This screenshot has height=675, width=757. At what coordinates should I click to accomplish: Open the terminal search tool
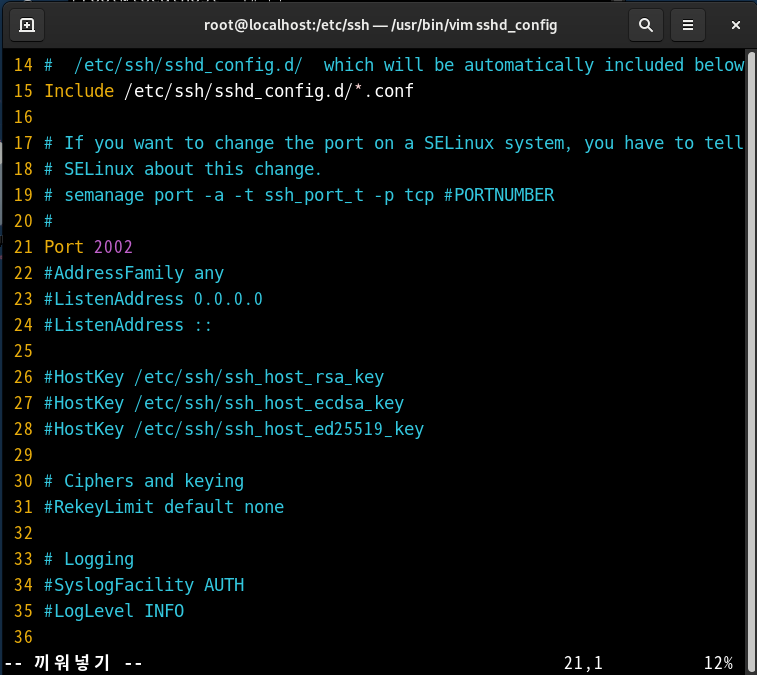pos(646,25)
